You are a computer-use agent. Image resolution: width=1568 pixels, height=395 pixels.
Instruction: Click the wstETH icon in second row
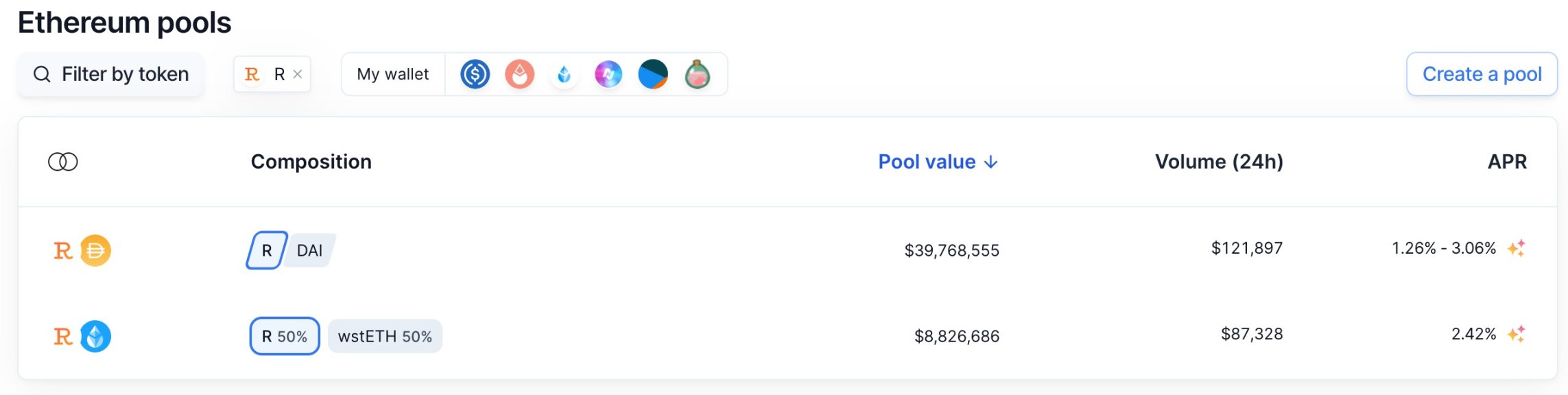coord(95,336)
